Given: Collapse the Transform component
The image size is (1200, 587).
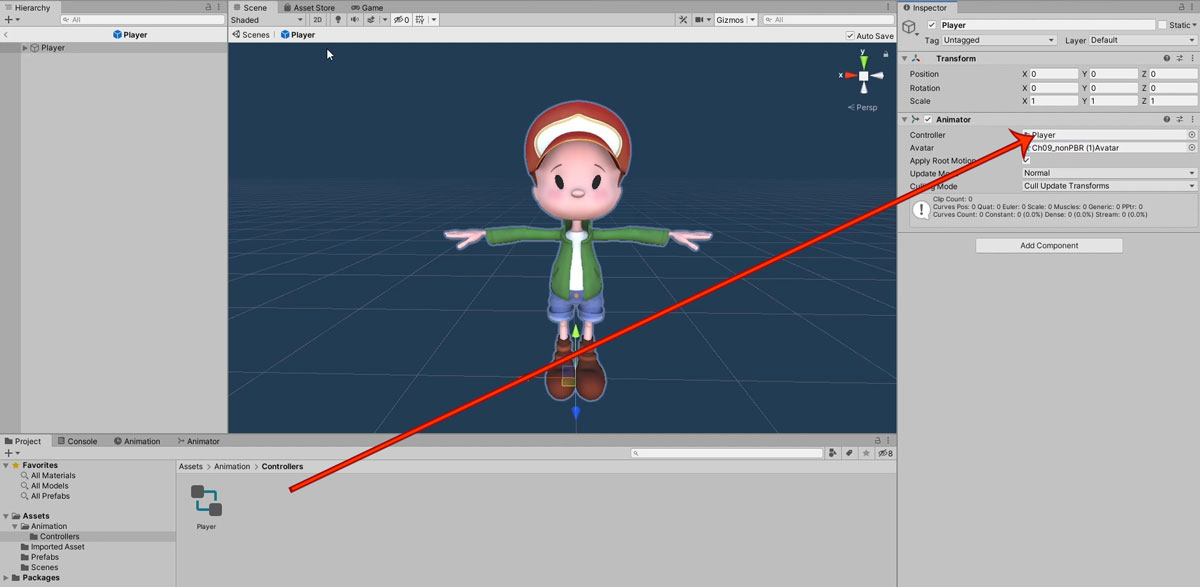Looking at the screenshot, I should (905, 58).
